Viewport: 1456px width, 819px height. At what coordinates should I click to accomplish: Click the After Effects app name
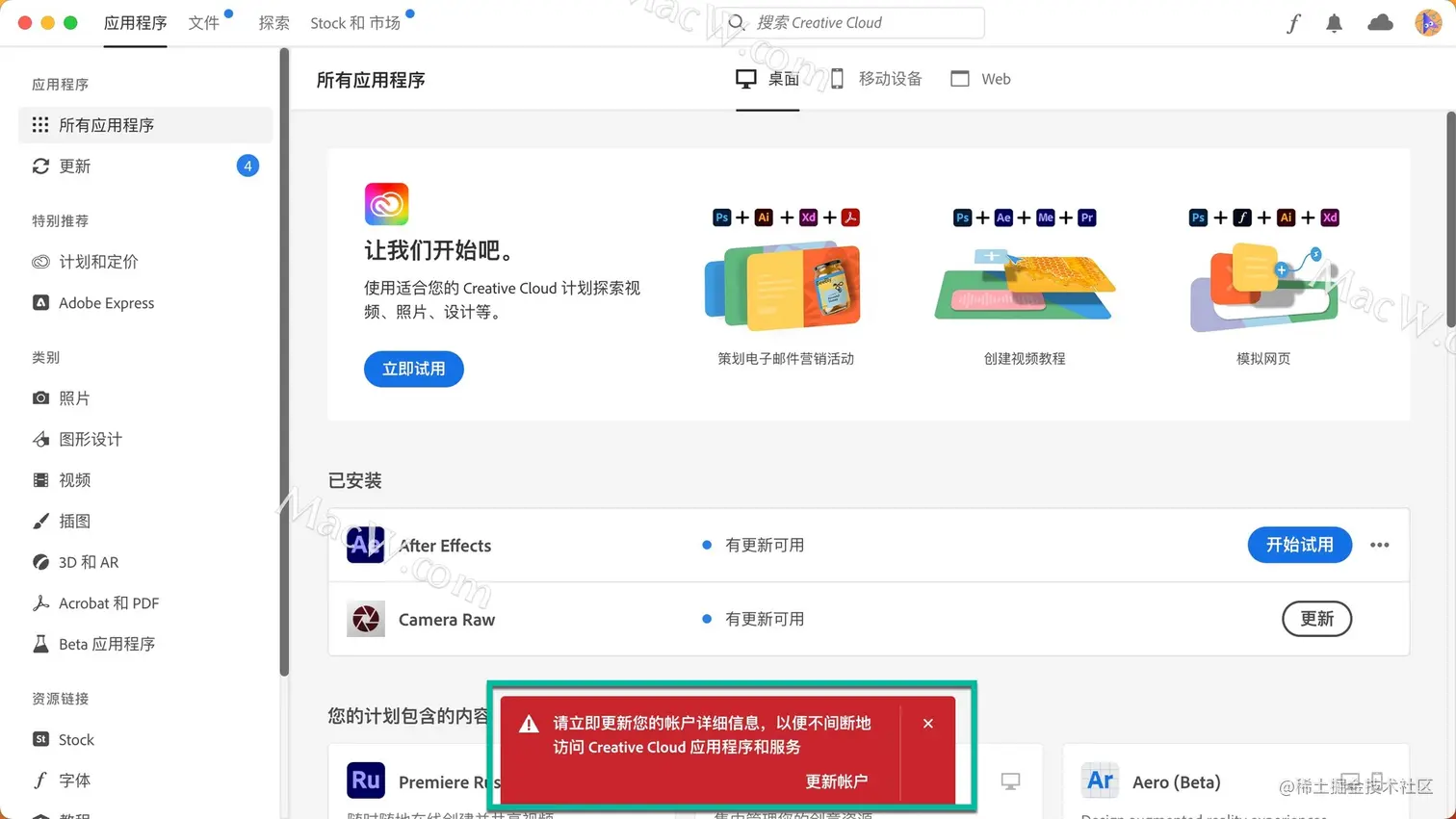tap(445, 546)
